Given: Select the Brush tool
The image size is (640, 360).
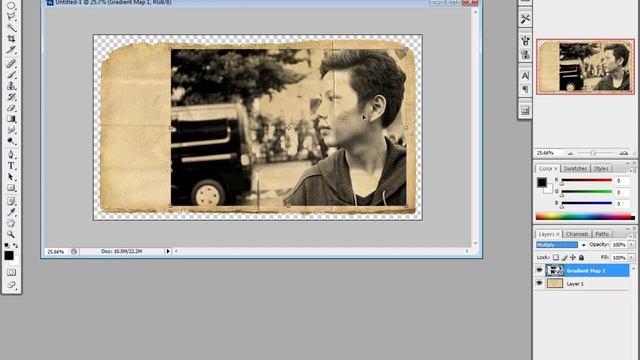Looking at the screenshot, I should (11, 75).
